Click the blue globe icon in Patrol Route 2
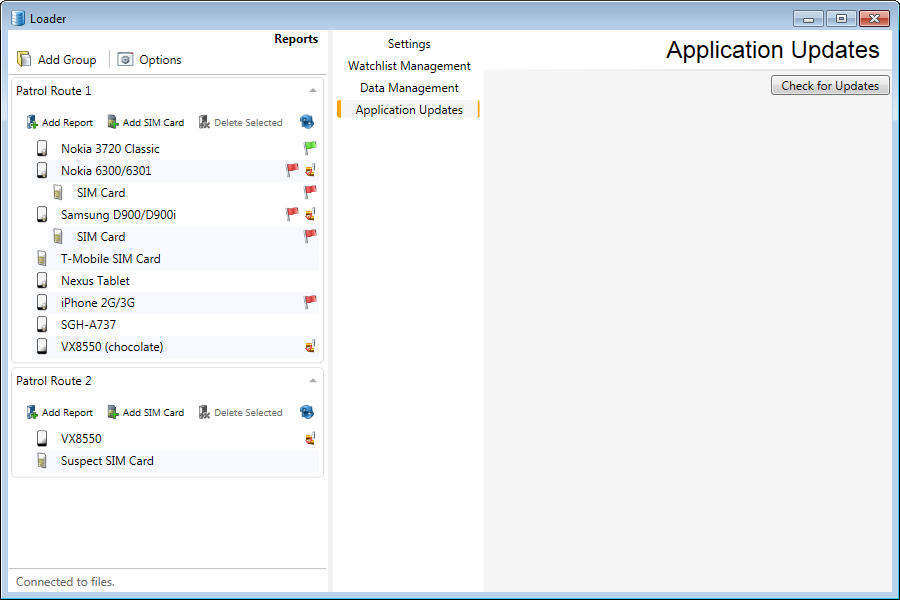Screen dimensions: 900x600 (307, 412)
